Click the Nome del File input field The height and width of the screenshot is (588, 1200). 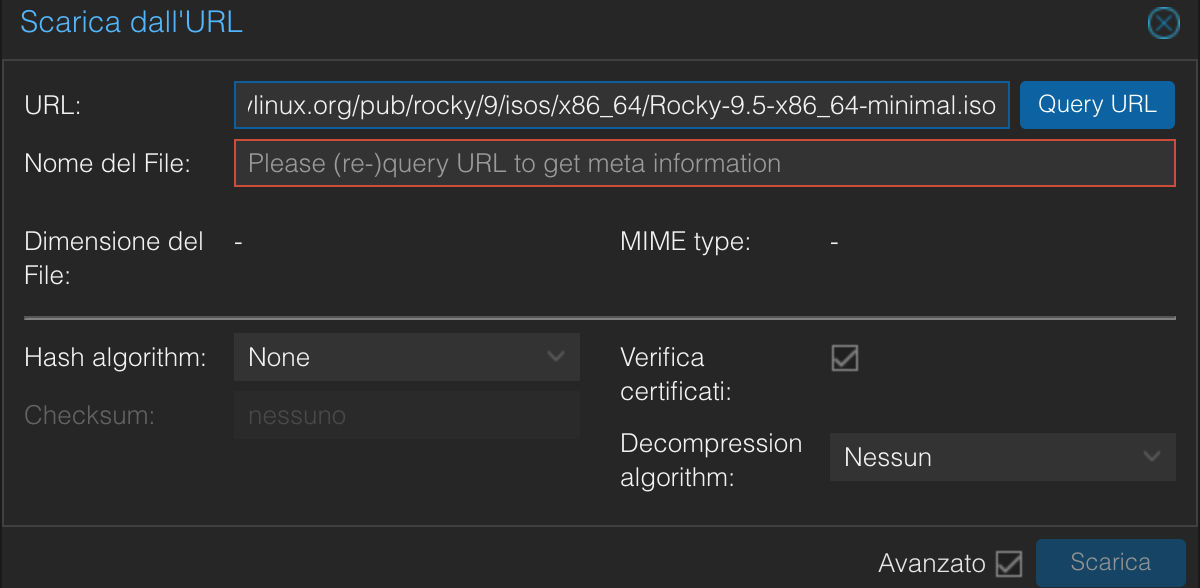click(704, 163)
